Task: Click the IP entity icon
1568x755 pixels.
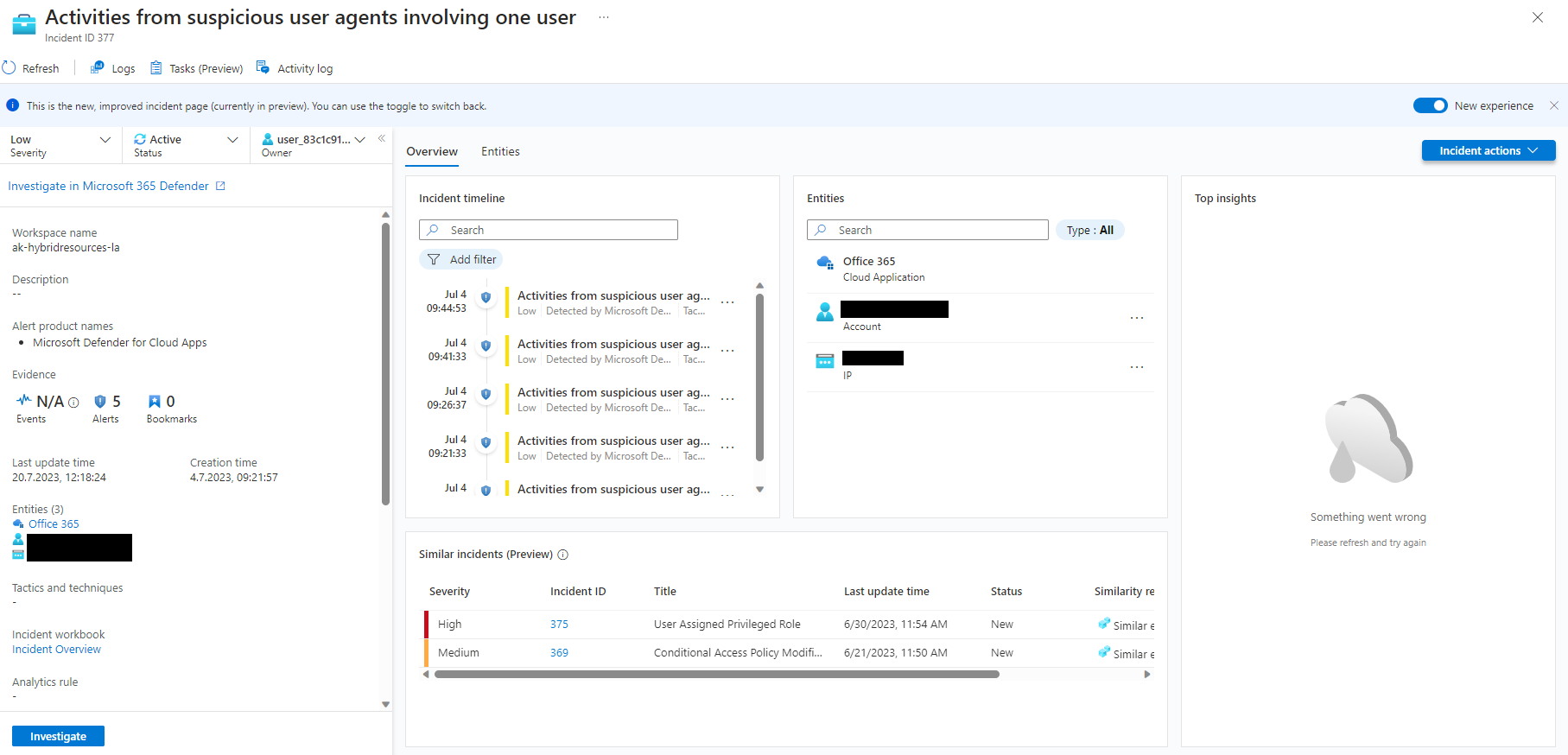Action: 825,360
